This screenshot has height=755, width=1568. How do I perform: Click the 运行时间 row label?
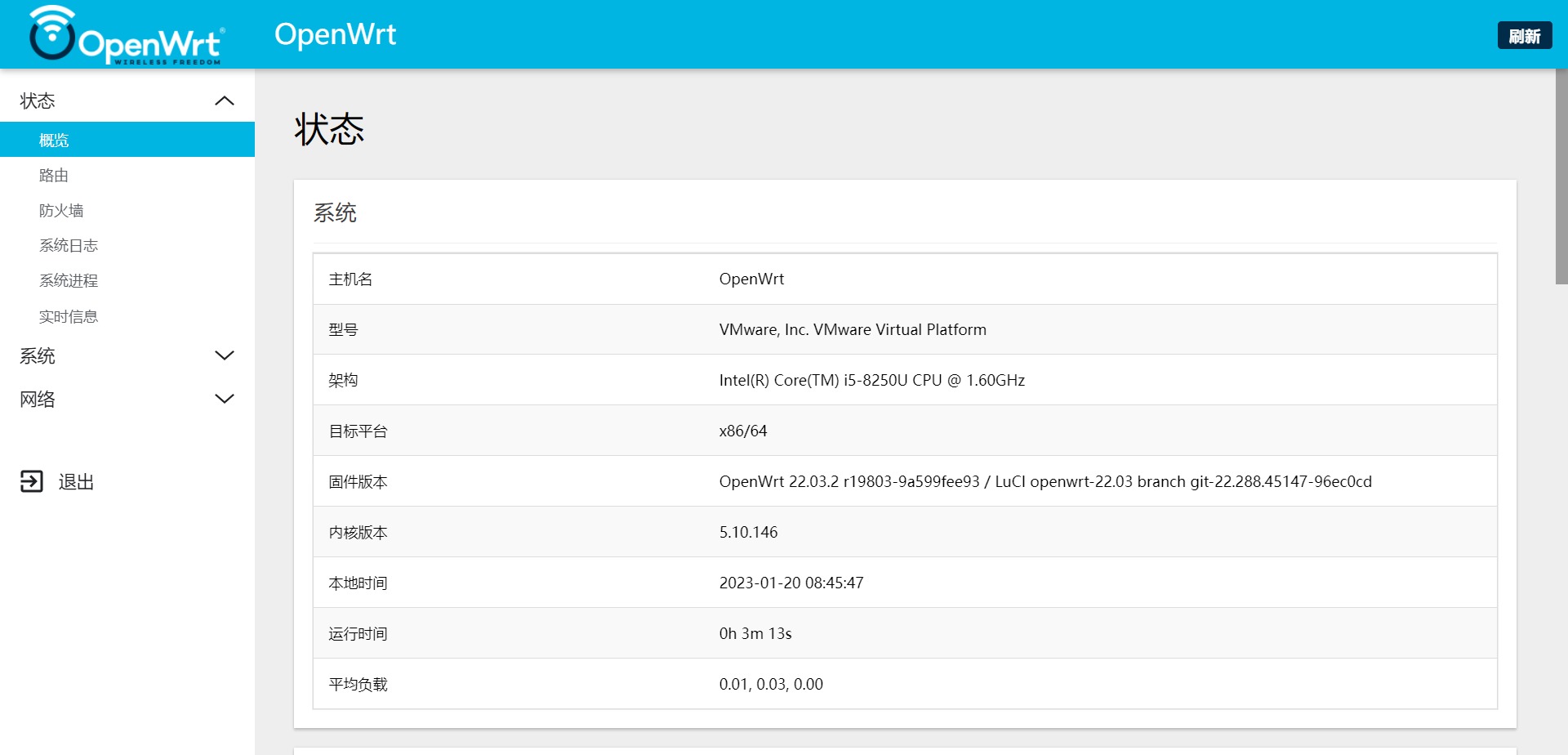358,634
